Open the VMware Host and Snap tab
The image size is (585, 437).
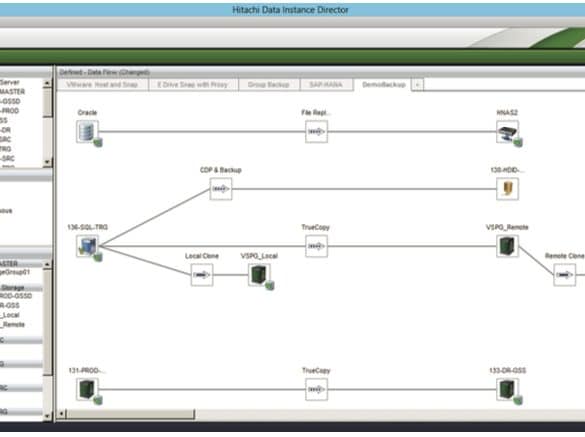(x=102, y=85)
